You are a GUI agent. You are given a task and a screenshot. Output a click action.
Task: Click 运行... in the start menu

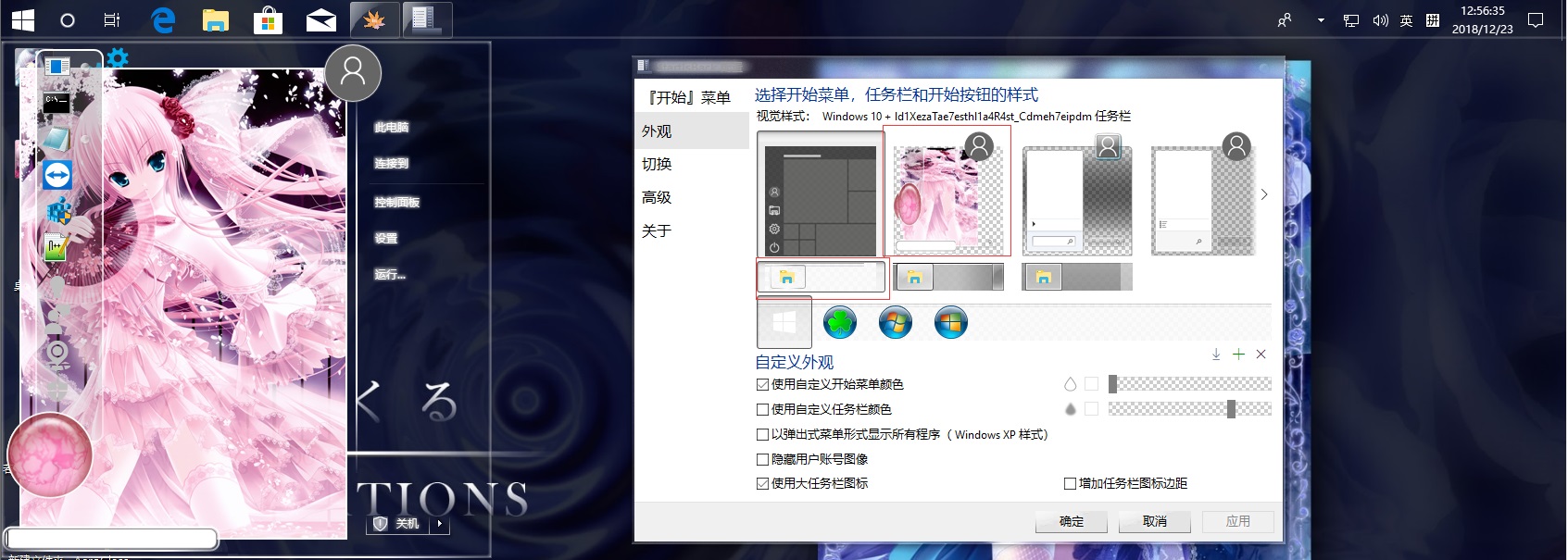click(x=390, y=274)
